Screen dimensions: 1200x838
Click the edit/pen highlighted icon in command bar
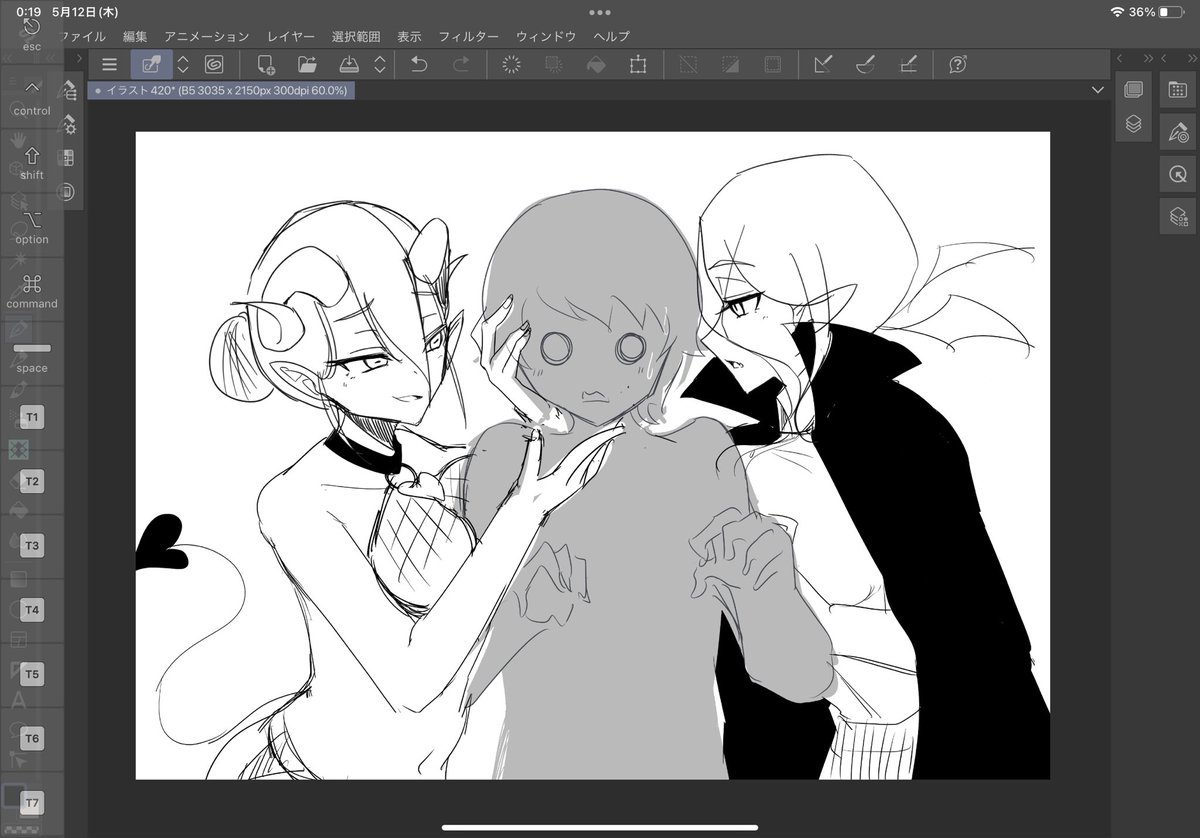point(152,65)
